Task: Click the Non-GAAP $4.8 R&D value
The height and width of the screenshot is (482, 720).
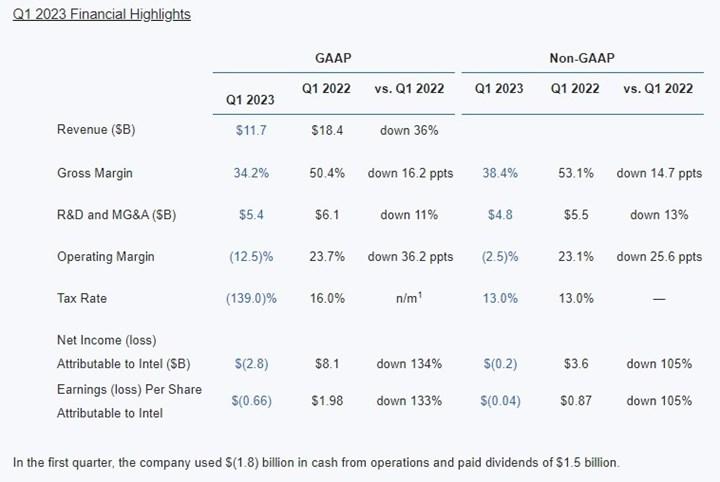Action: 499,215
